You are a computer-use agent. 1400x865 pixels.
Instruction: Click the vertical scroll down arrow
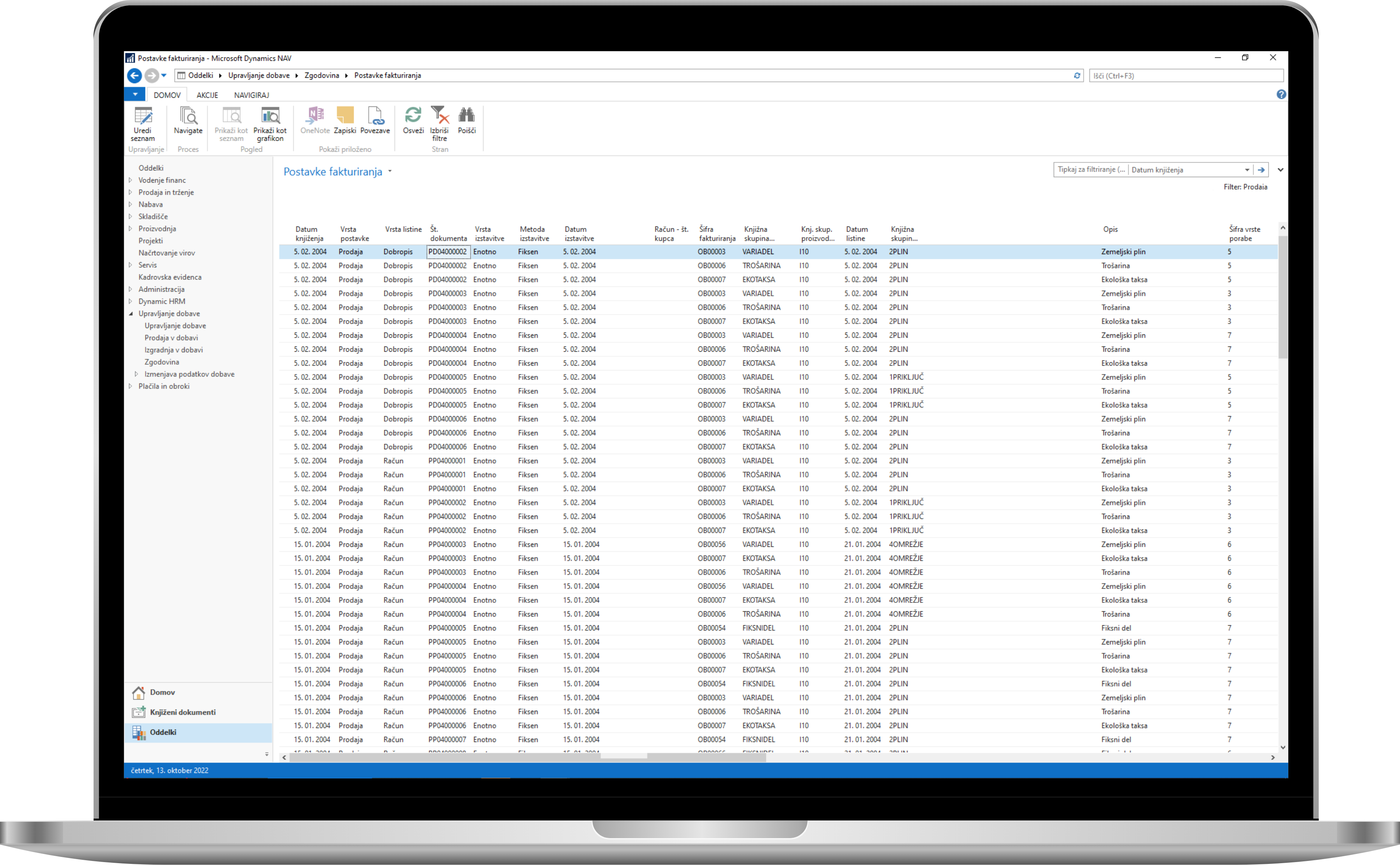(1283, 747)
